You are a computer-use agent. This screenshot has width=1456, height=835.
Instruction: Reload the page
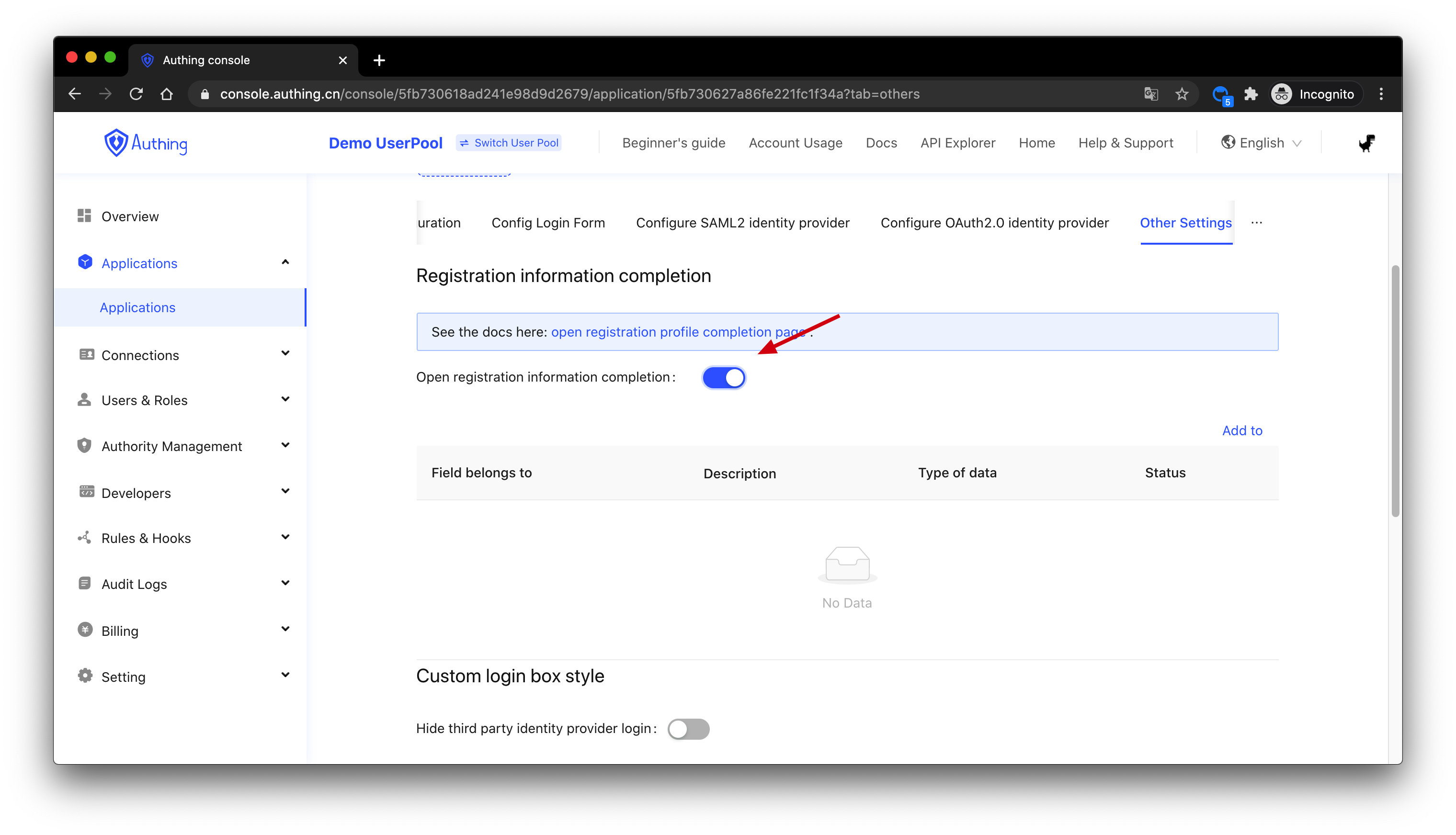[136, 94]
